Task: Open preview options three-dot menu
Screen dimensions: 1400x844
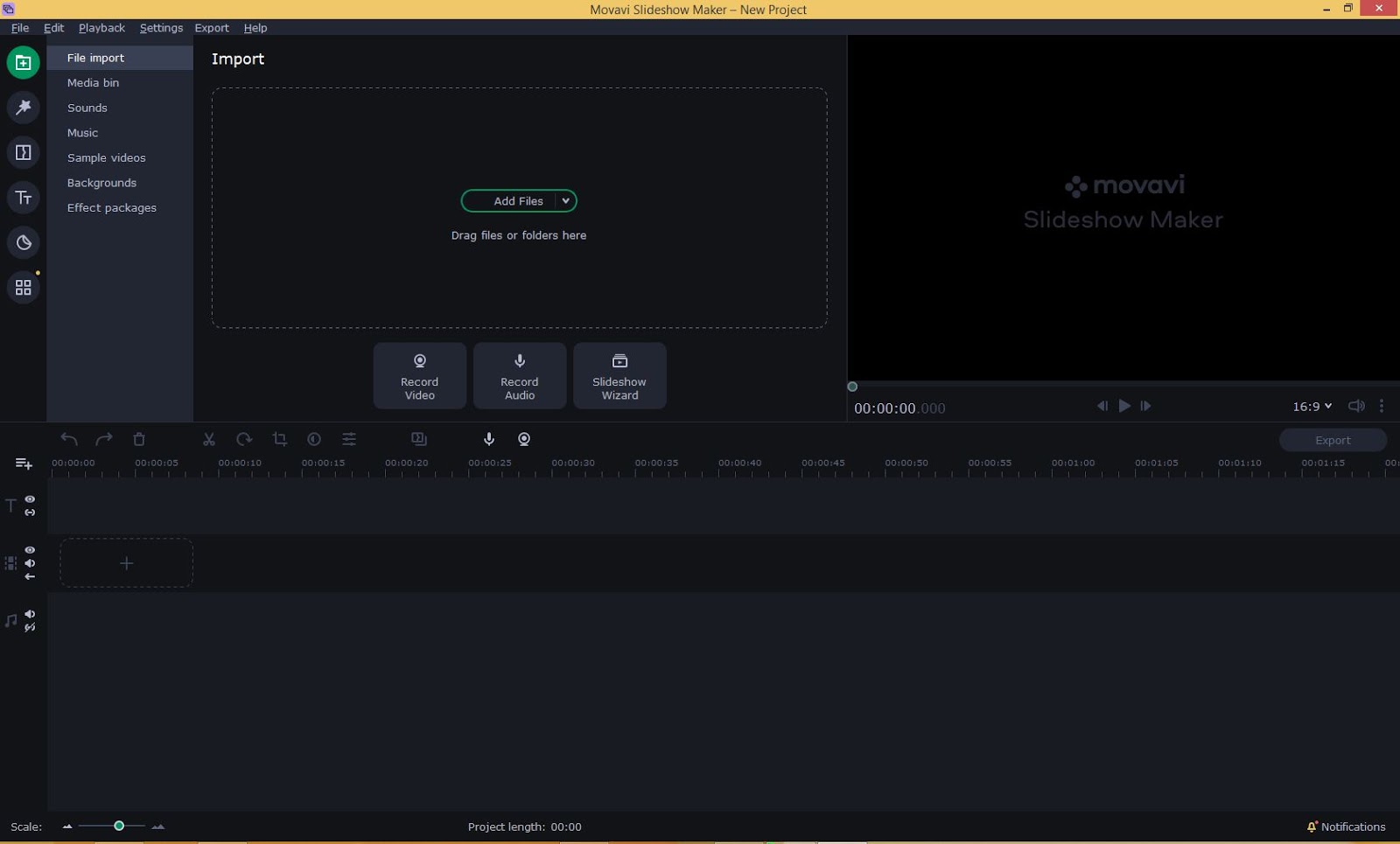Action: [x=1382, y=406]
